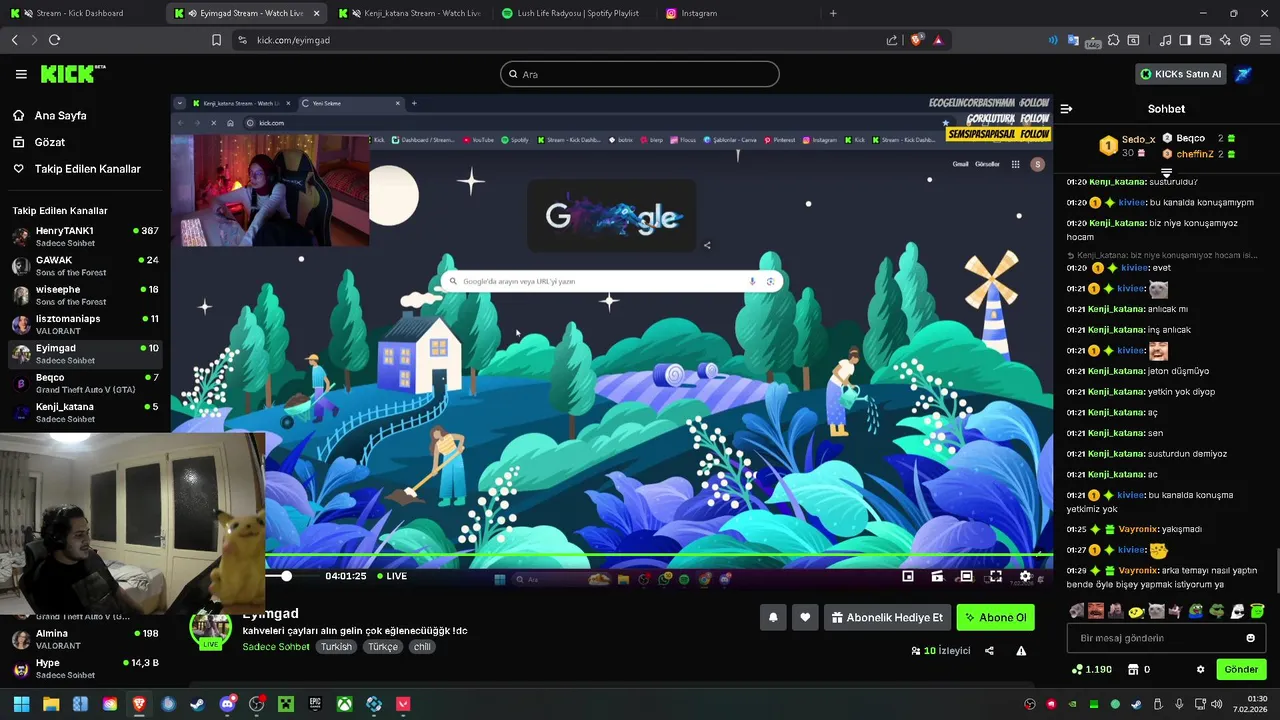Focus the Ara search field
1280x720 pixels.
(x=640, y=74)
